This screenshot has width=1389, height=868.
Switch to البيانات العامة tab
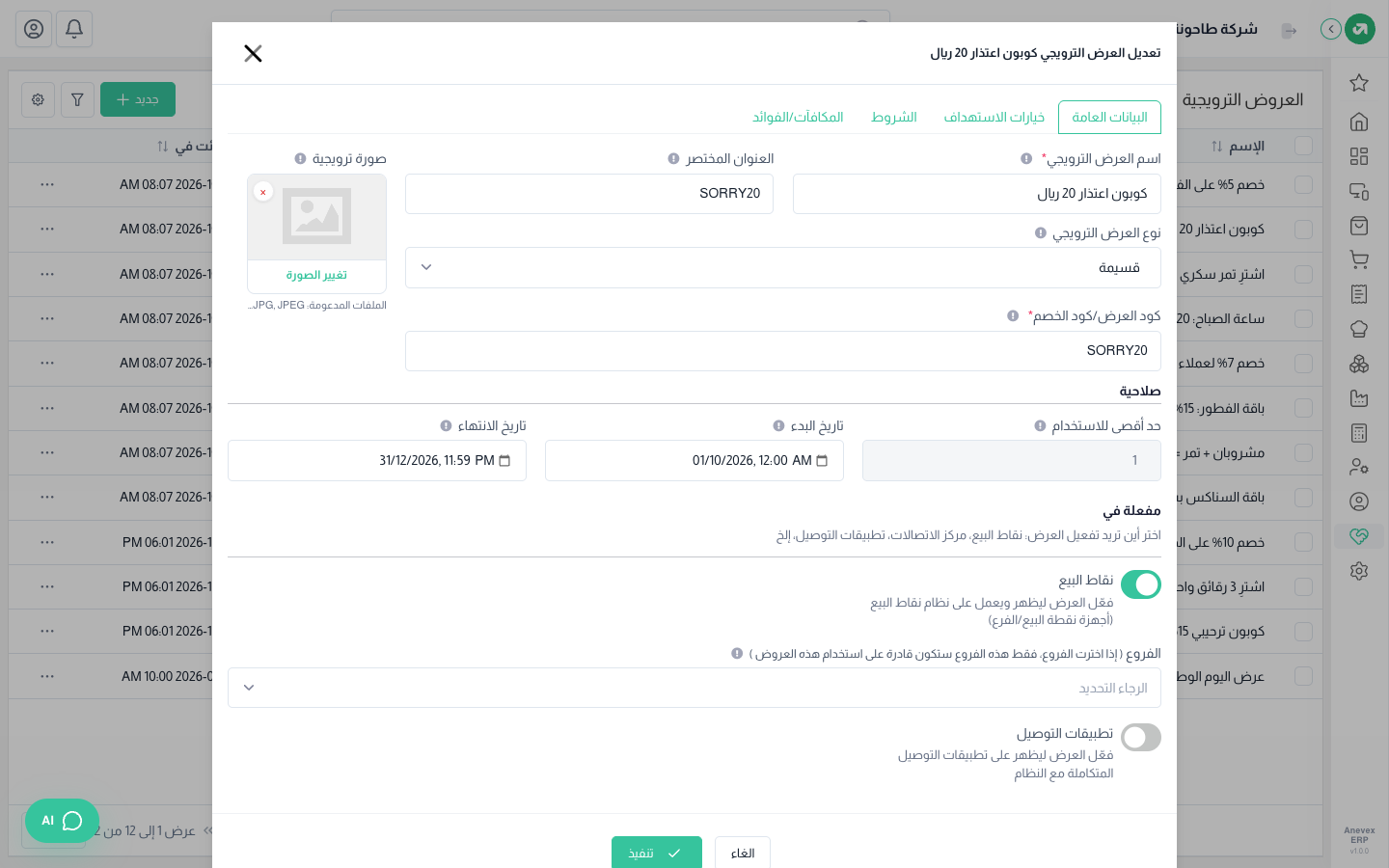pos(1109,118)
